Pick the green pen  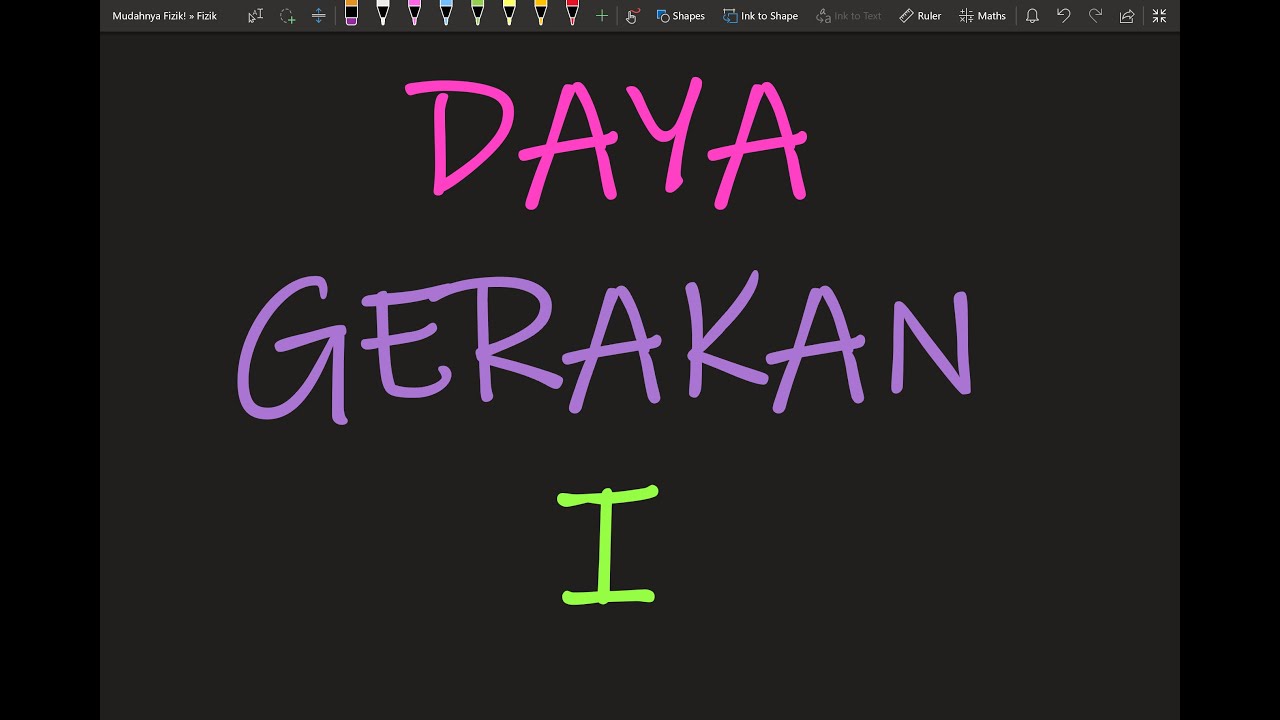point(477,14)
